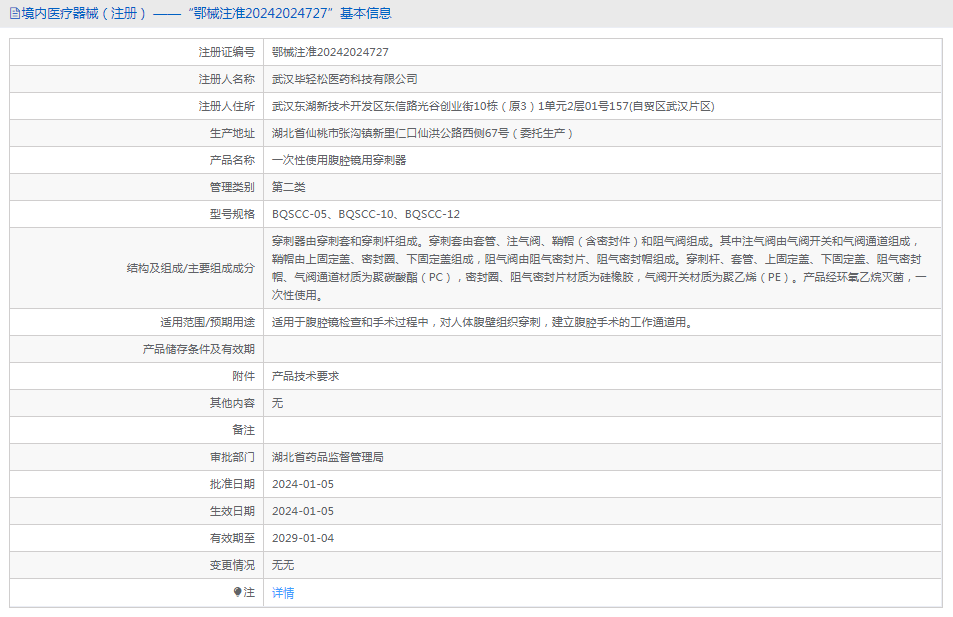The image size is (953, 617).
Task: Click the 批准日期 value 2024-01-05
Action: coord(303,484)
